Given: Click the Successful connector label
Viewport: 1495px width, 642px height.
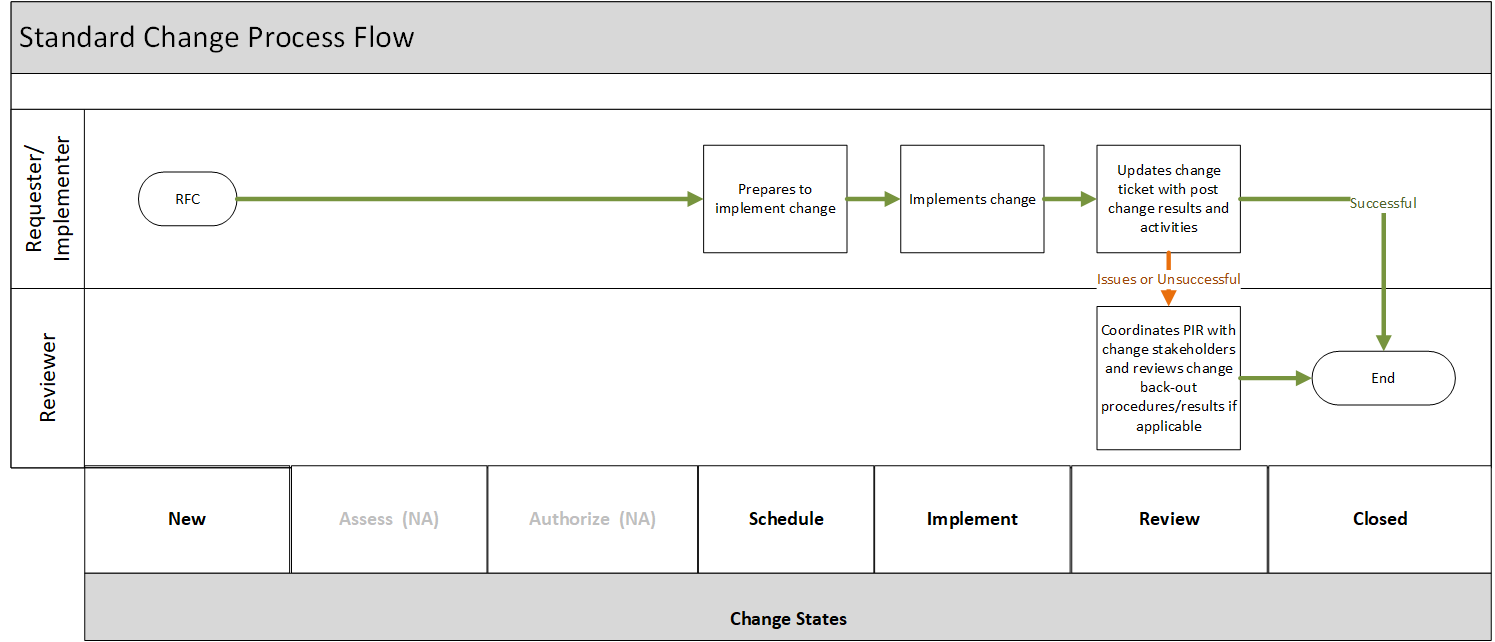Looking at the screenshot, I should 1383,203.
